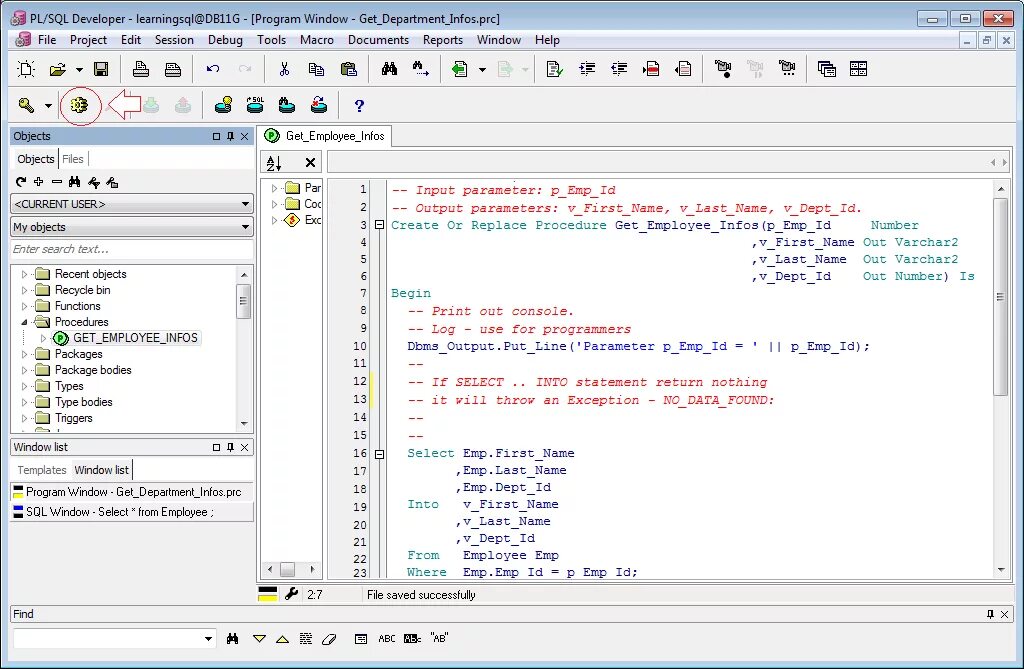The height and width of the screenshot is (669, 1024).
Task: Expand the Packages tree folder
Action: 24,353
